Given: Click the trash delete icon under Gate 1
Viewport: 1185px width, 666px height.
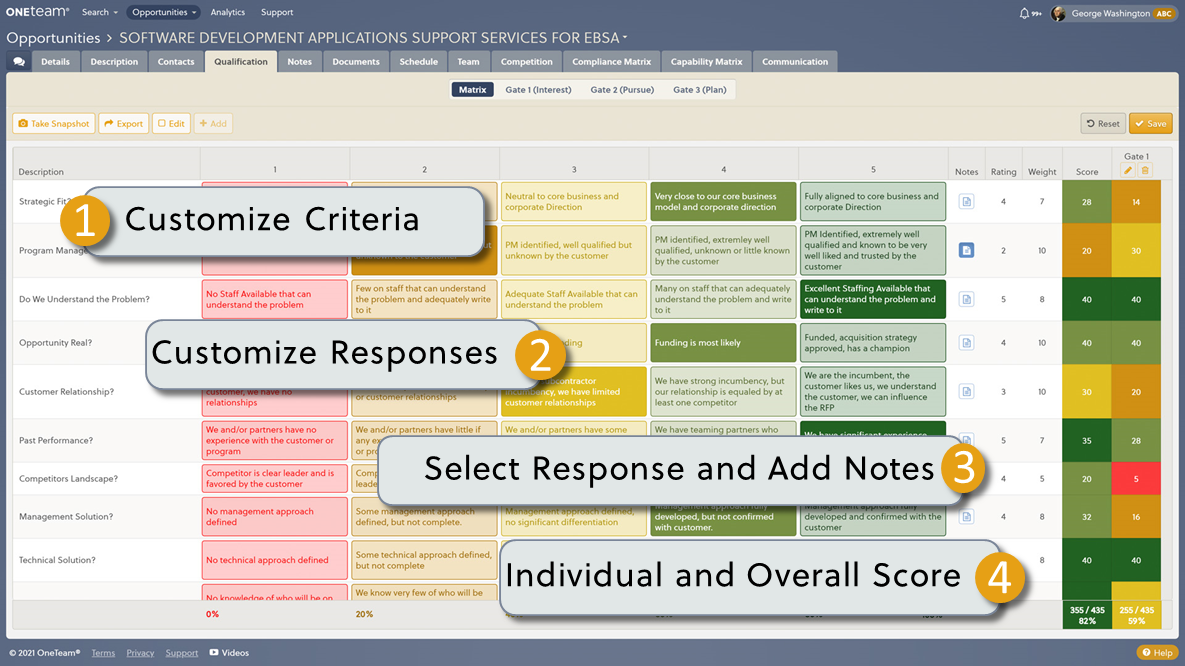Looking at the screenshot, I should pyautogui.click(x=1145, y=171).
